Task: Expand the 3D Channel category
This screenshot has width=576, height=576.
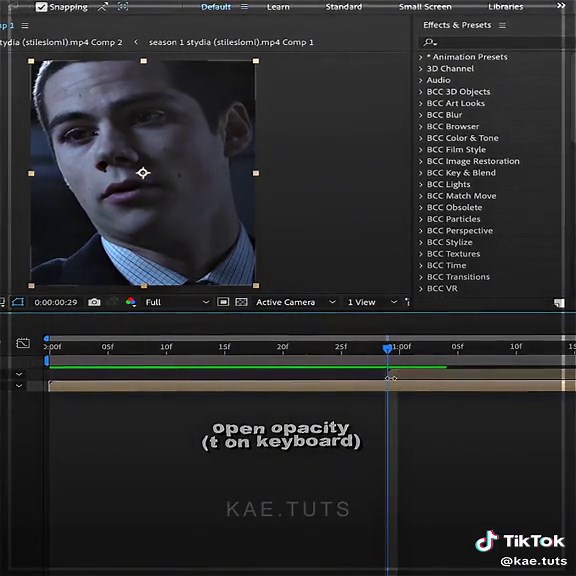Action: point(421,69)
